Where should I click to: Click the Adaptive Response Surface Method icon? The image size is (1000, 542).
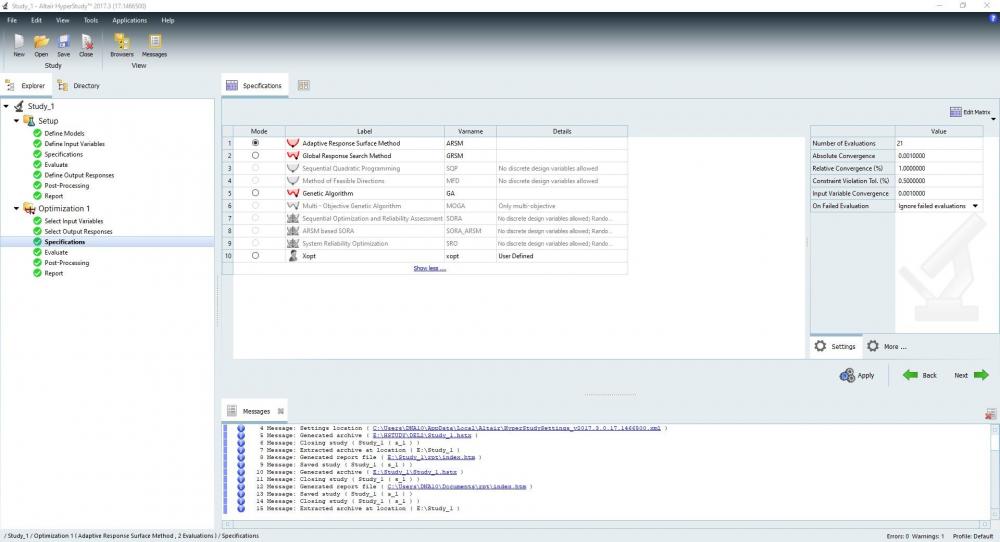293,143
